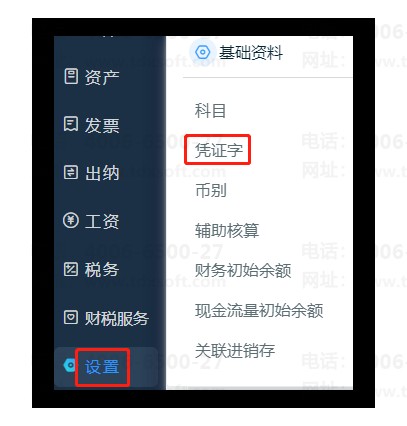Open the 发票 module text label
This screenshot has height=426, width=407.
coord(102,125)
